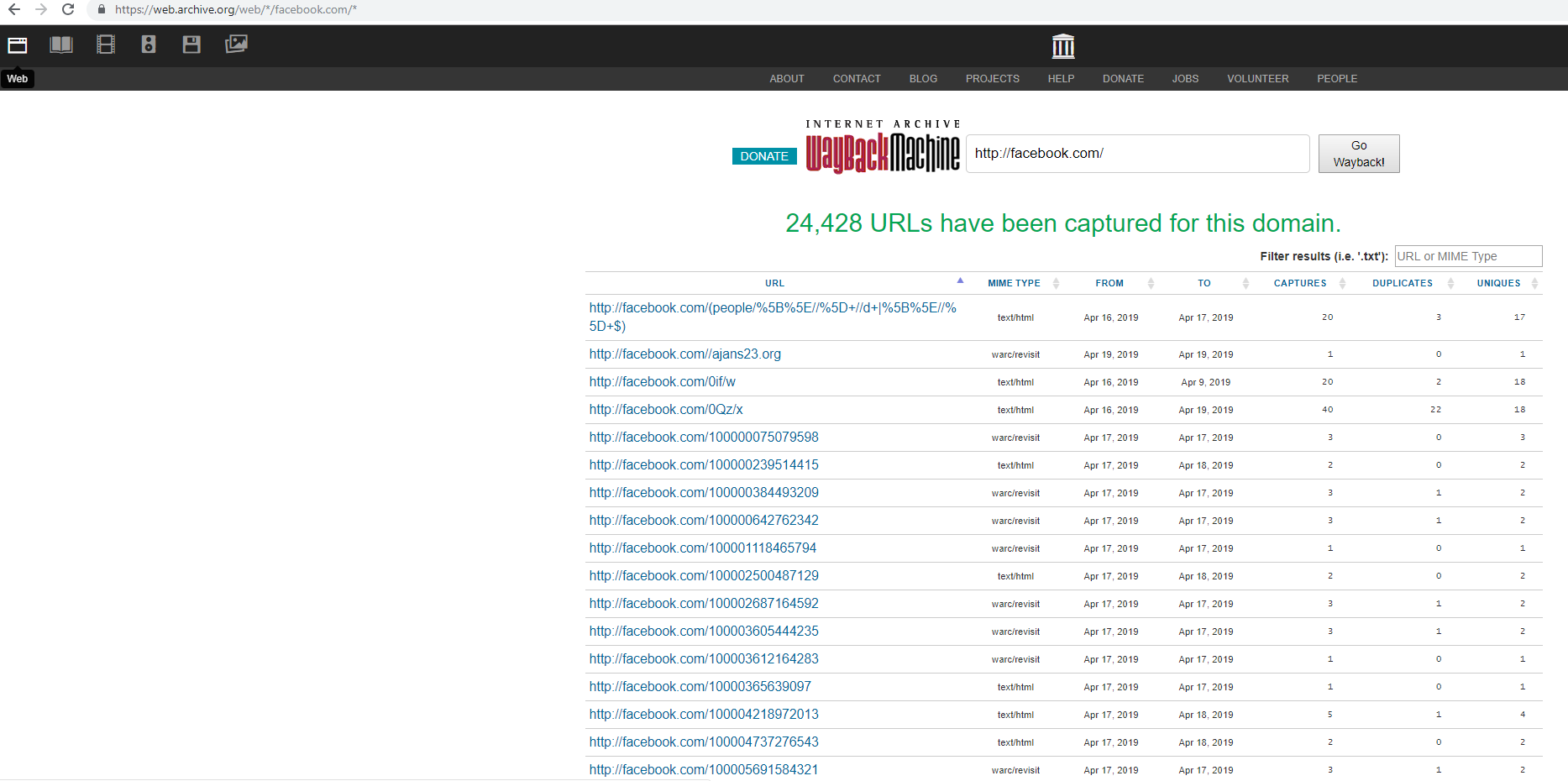Open the Texts book icon
Viewport: 1568px width, 781px height.
[61, 45]
